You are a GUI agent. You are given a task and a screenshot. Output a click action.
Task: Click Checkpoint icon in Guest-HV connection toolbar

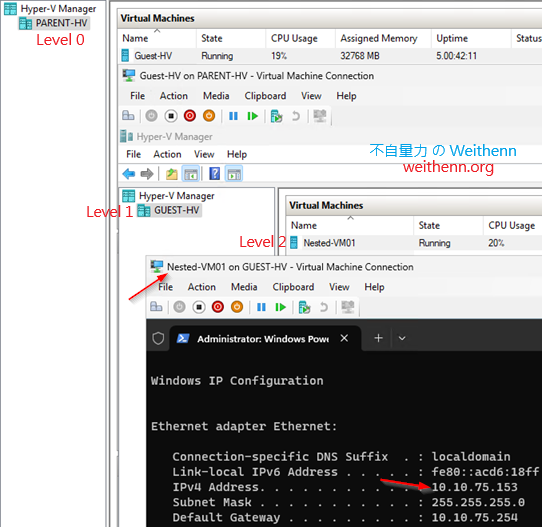(277, 116)
